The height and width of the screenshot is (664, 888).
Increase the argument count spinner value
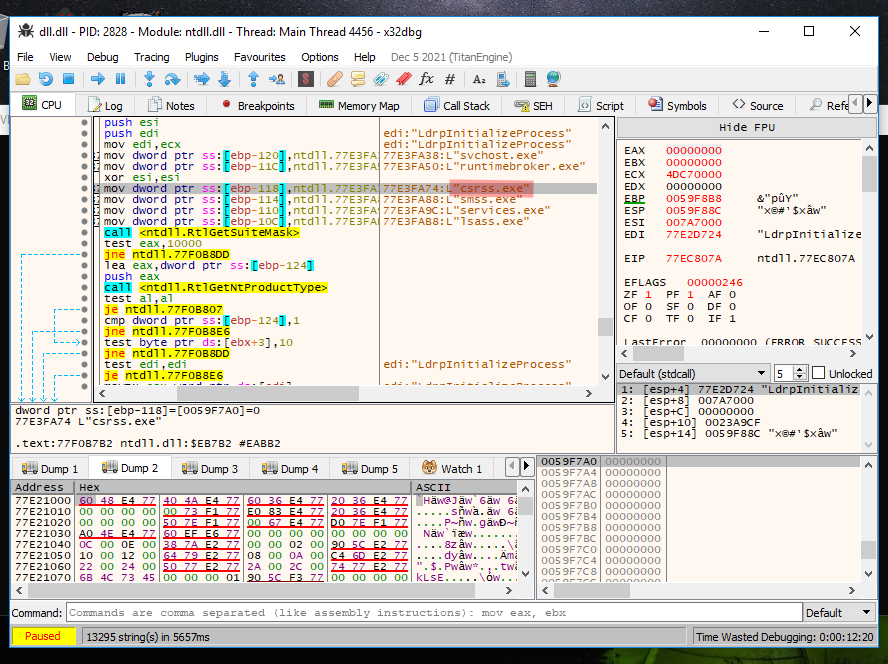[800, 370]
